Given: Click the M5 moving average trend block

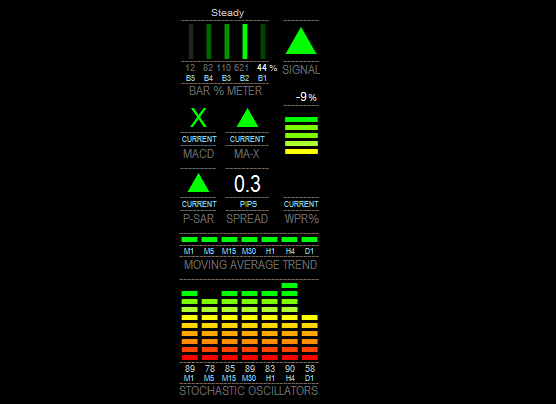Looking at the screenshot, I should pyautogui.click(x=209, y=239).
